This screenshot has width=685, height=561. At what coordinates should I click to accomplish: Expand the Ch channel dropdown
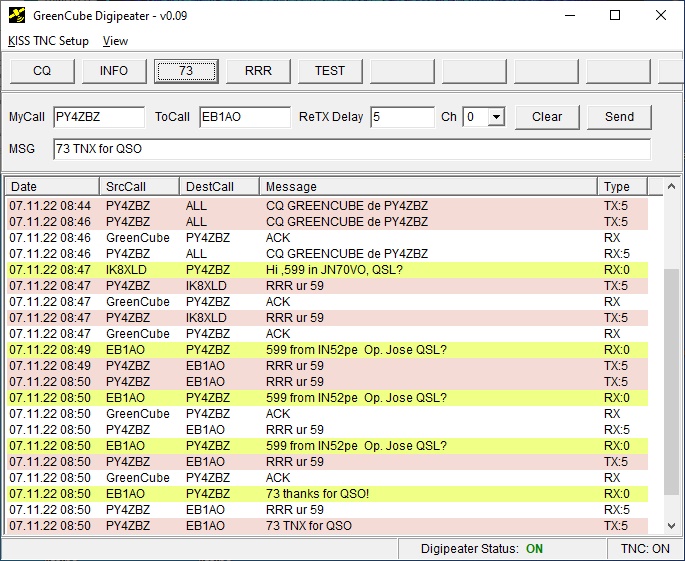click(496, 117)
